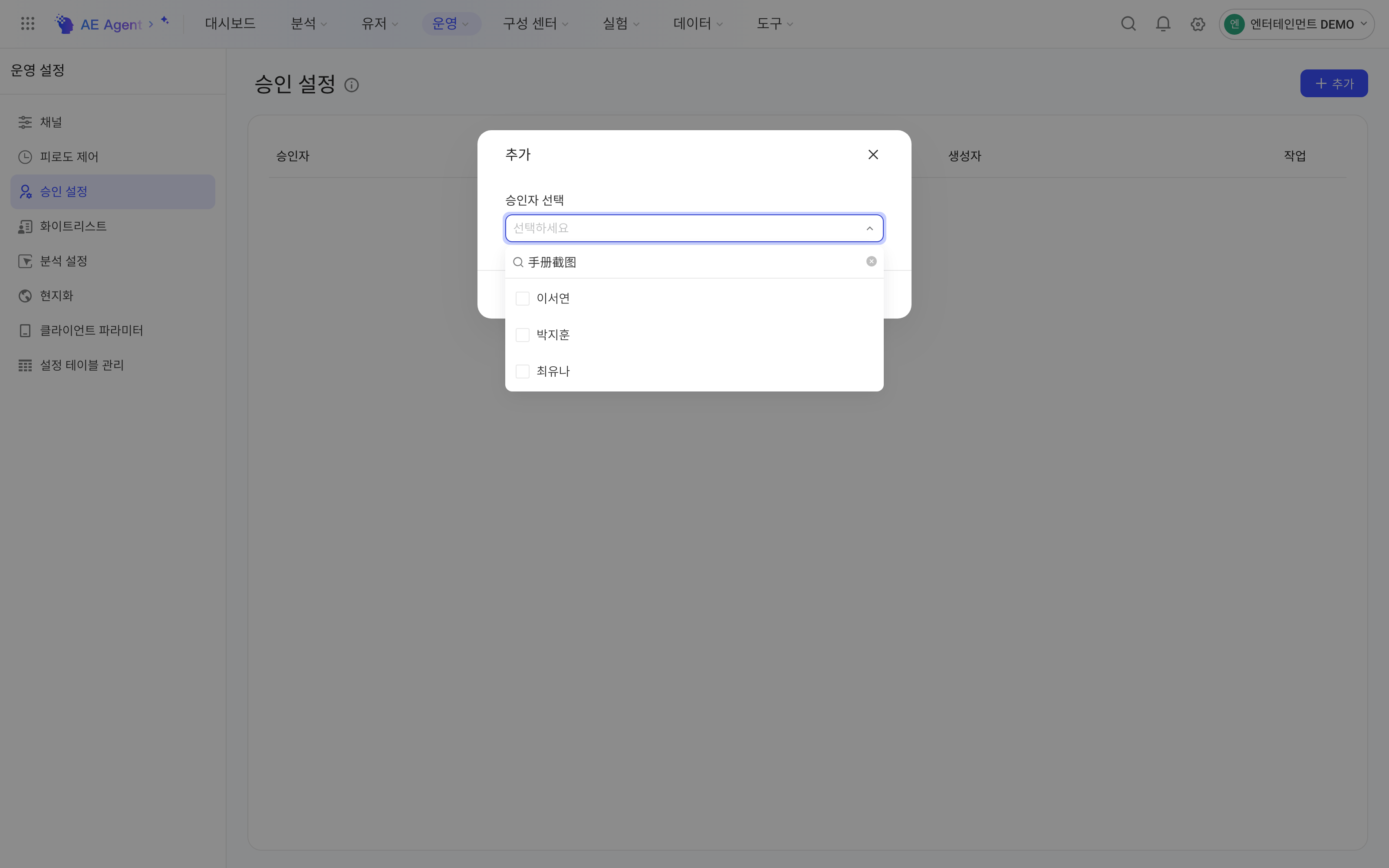Expand the 구성 센터 menu
Viewport: 1389px width, 868px height.
point(536,23)
